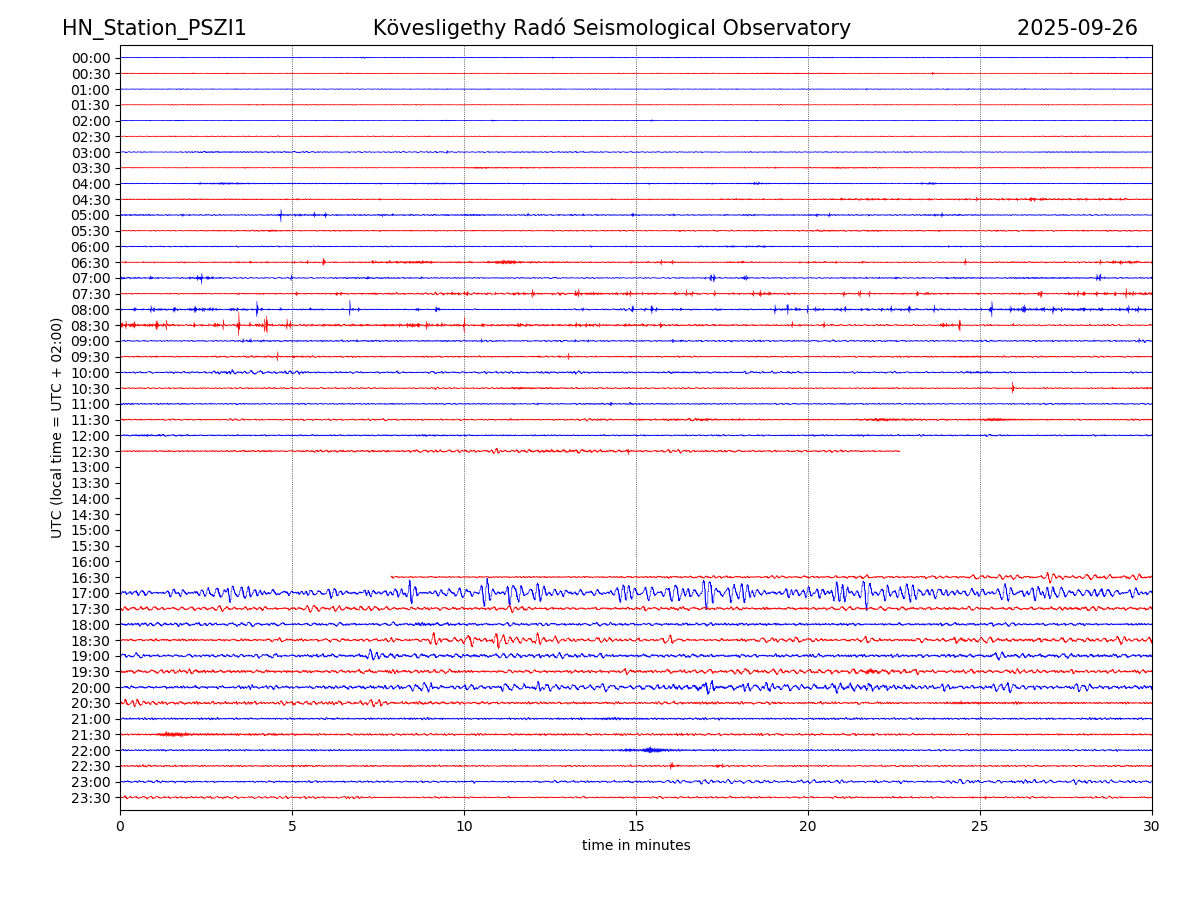The width and height of the screenshot is (1200, 900).
Task: Select the 05:00 row time label
Action: pyautogui.click(x=91, y=215)
